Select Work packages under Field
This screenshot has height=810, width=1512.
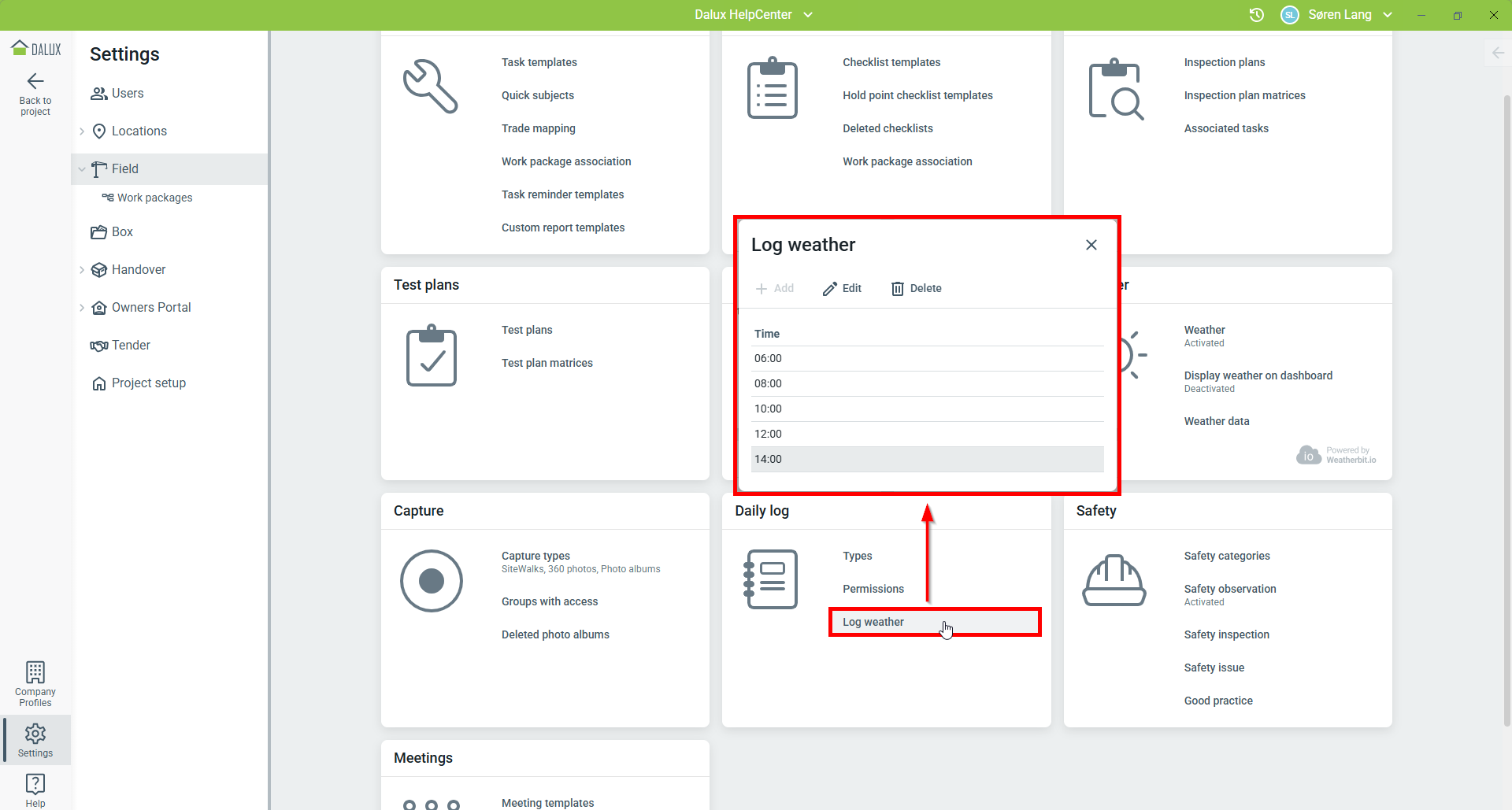click(154, 198)
